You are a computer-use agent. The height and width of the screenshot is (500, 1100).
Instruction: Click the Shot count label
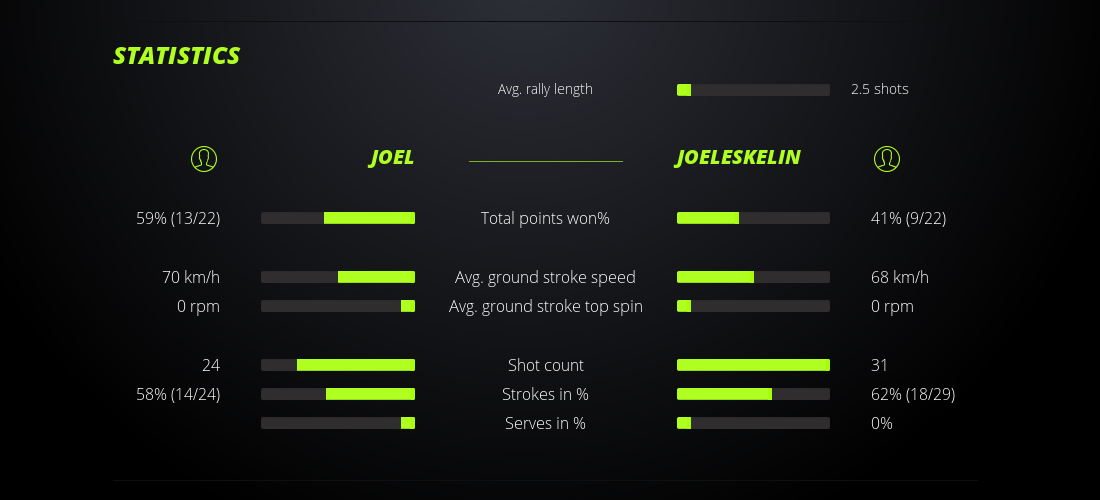coord(545,365)
